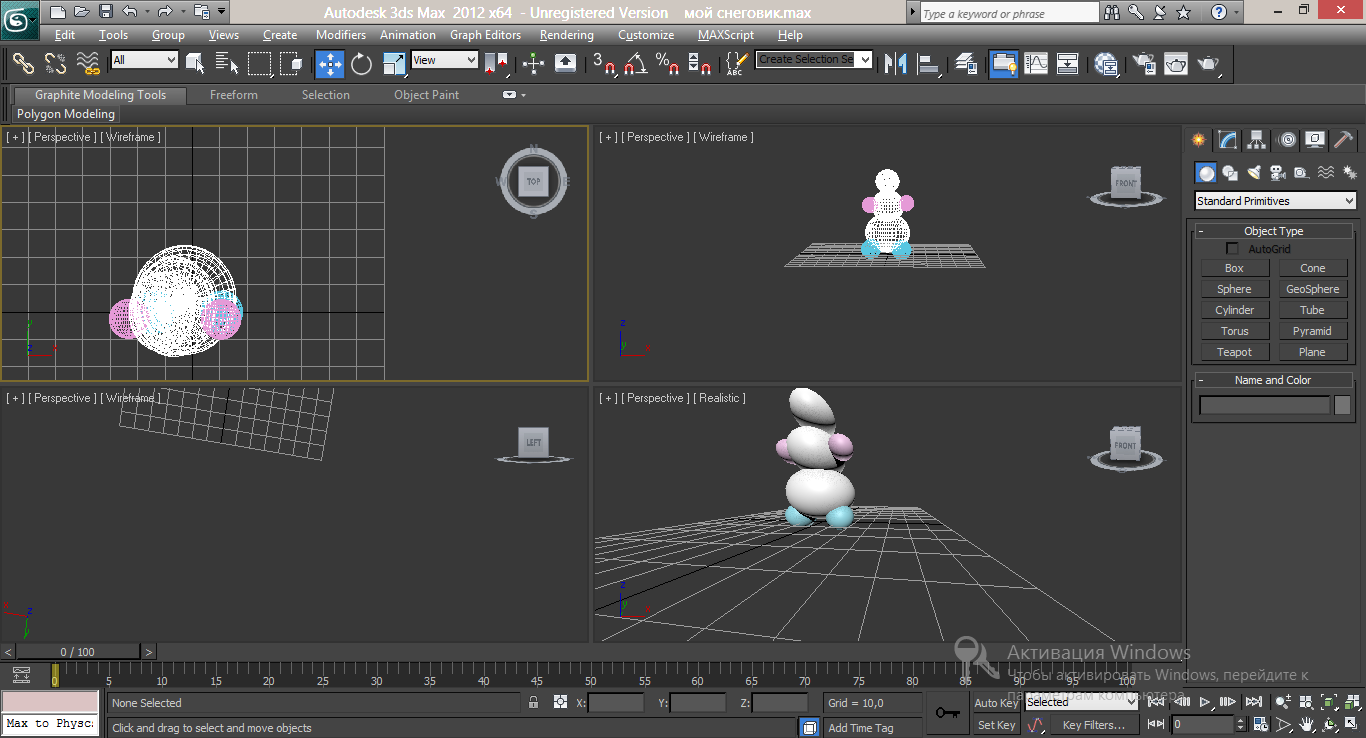Open the Edit Named Selection Sets icon

coord(736,64)
